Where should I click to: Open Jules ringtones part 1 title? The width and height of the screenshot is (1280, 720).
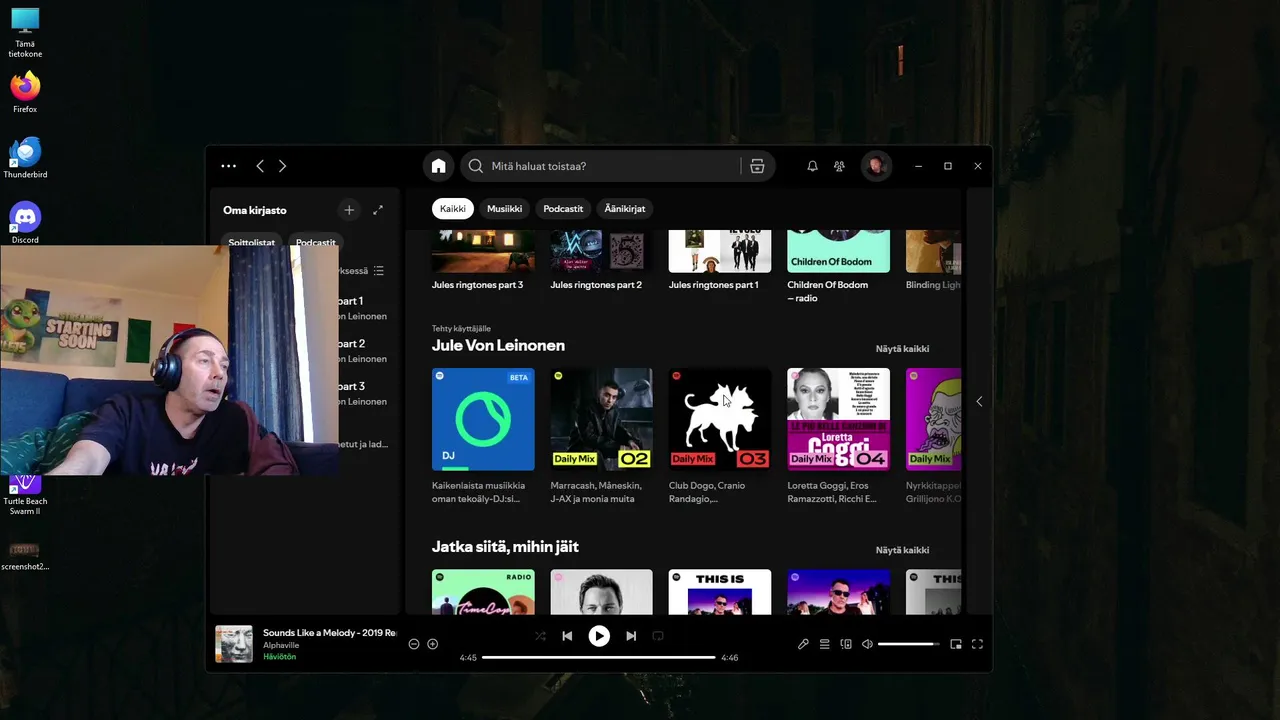[713, 285]
